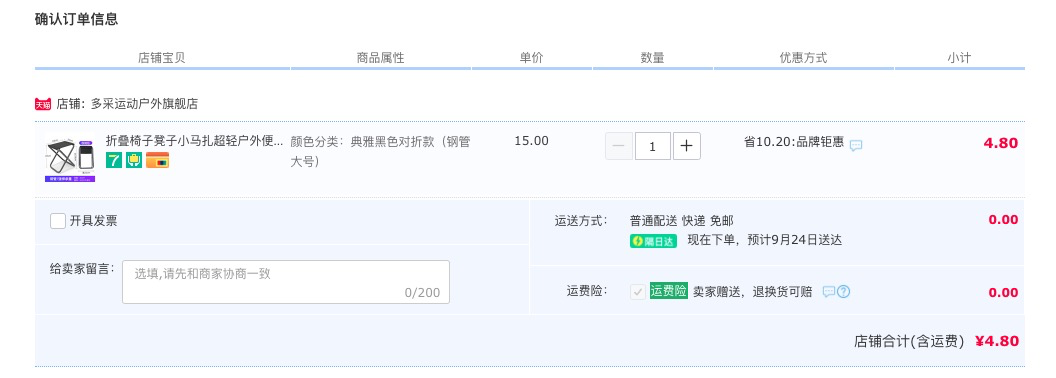
Task: Click the green consumer protection badge
Action: tap(134, 160)
